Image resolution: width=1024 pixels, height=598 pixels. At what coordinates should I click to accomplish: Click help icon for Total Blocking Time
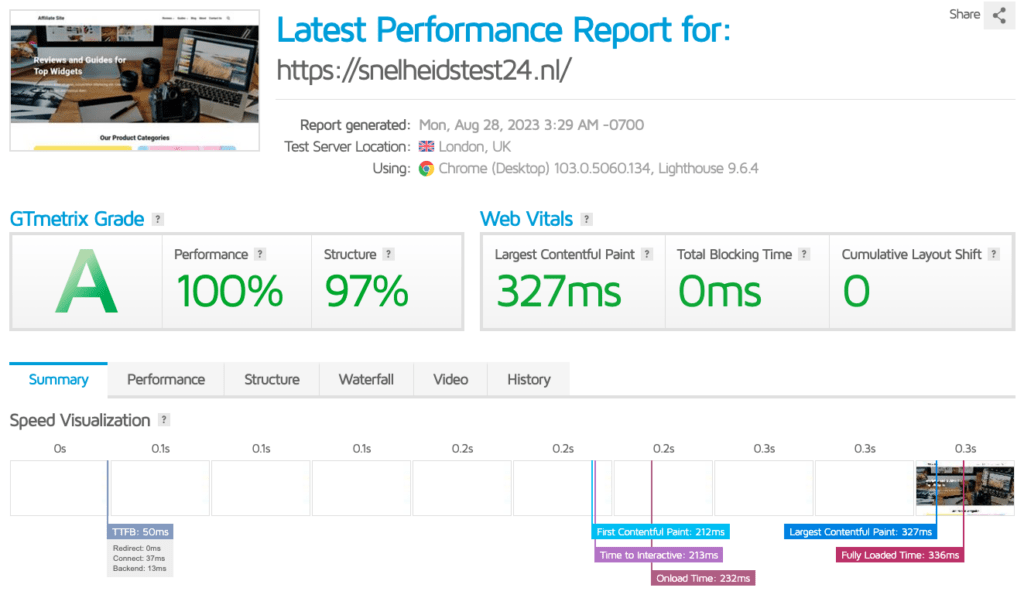click(804, 255)
